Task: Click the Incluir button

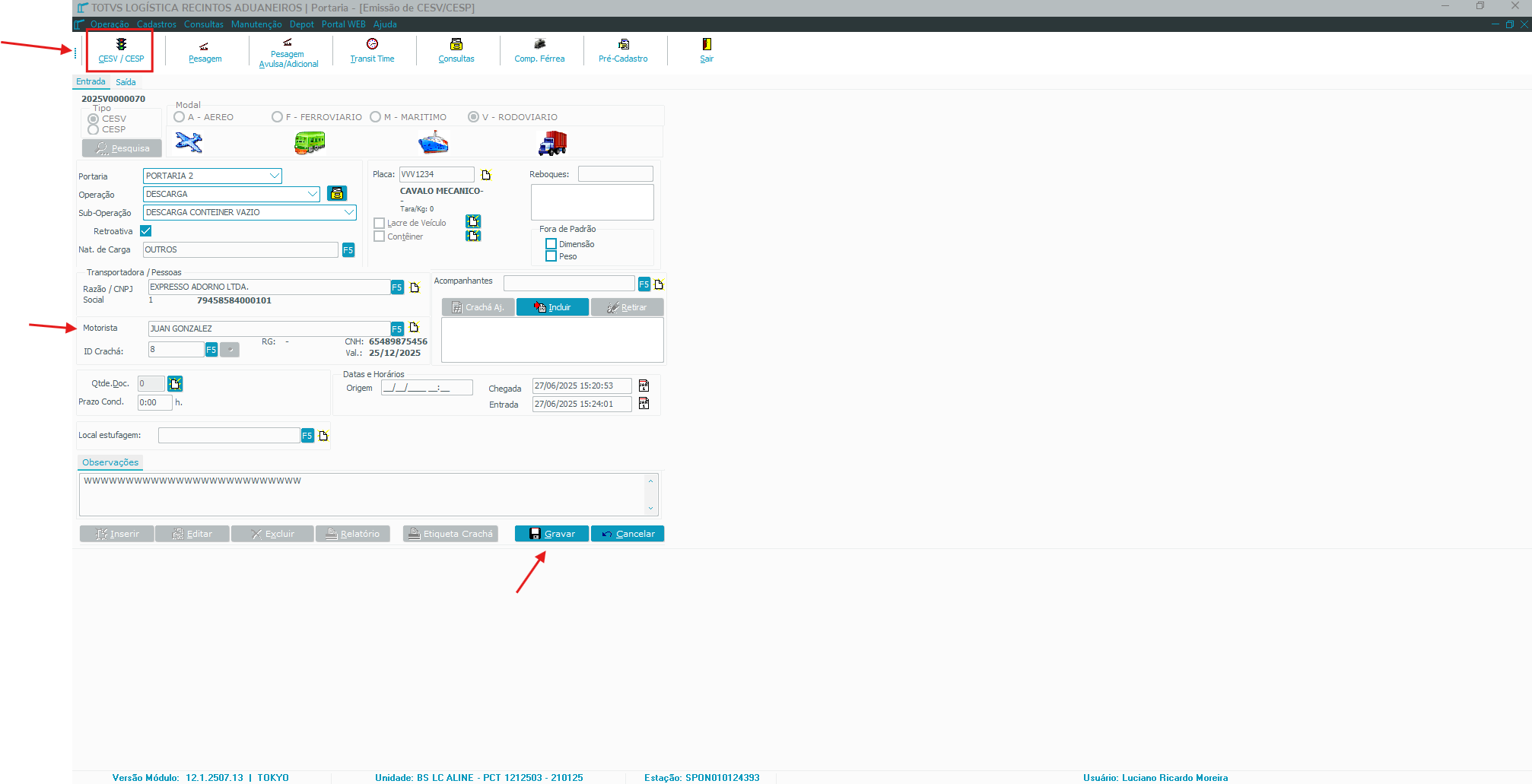Action: coord(552,307)
